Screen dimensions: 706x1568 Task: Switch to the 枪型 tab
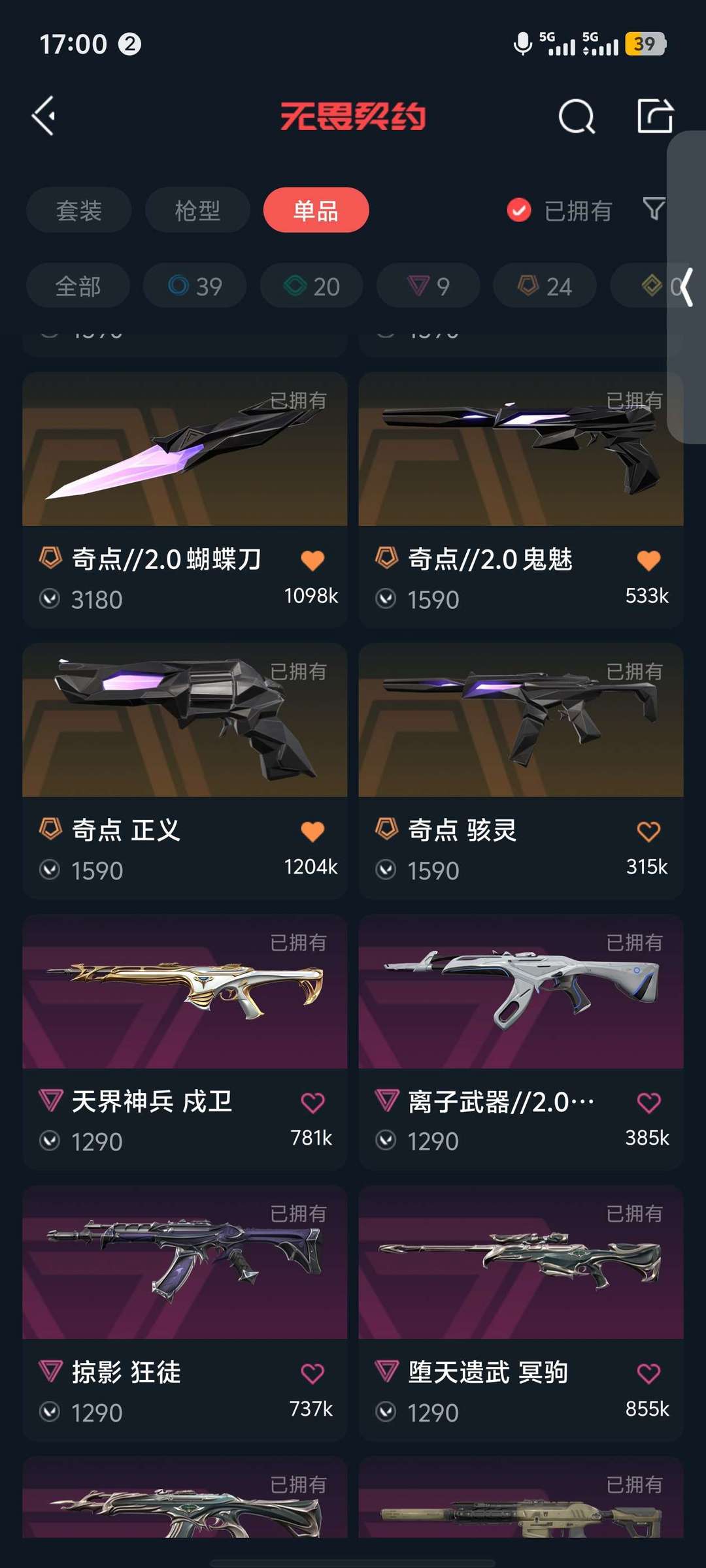point(197,210)
